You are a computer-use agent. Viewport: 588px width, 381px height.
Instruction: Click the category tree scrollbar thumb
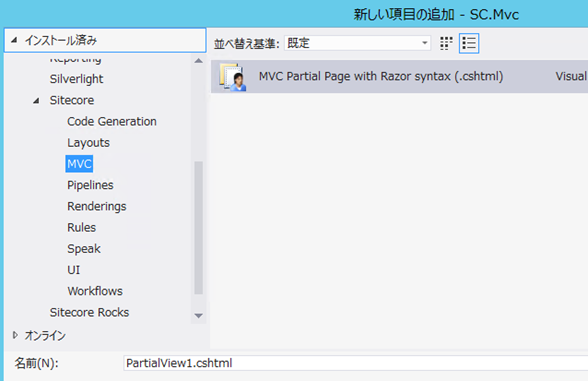(199, 228)
